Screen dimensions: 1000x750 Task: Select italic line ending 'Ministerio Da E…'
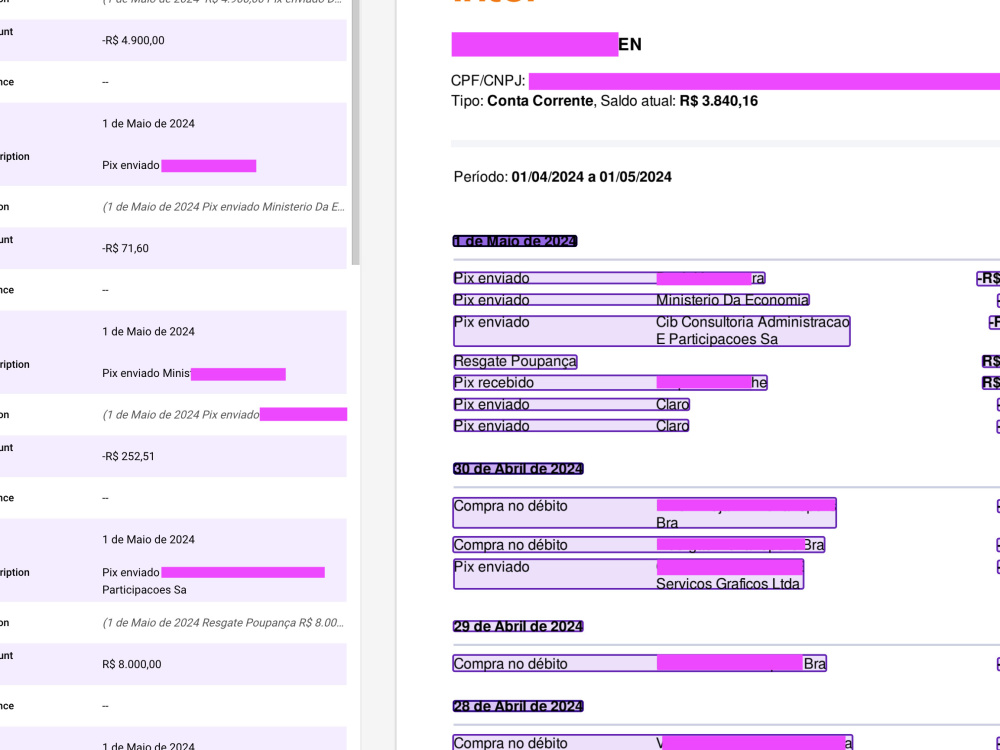point(223,207)
